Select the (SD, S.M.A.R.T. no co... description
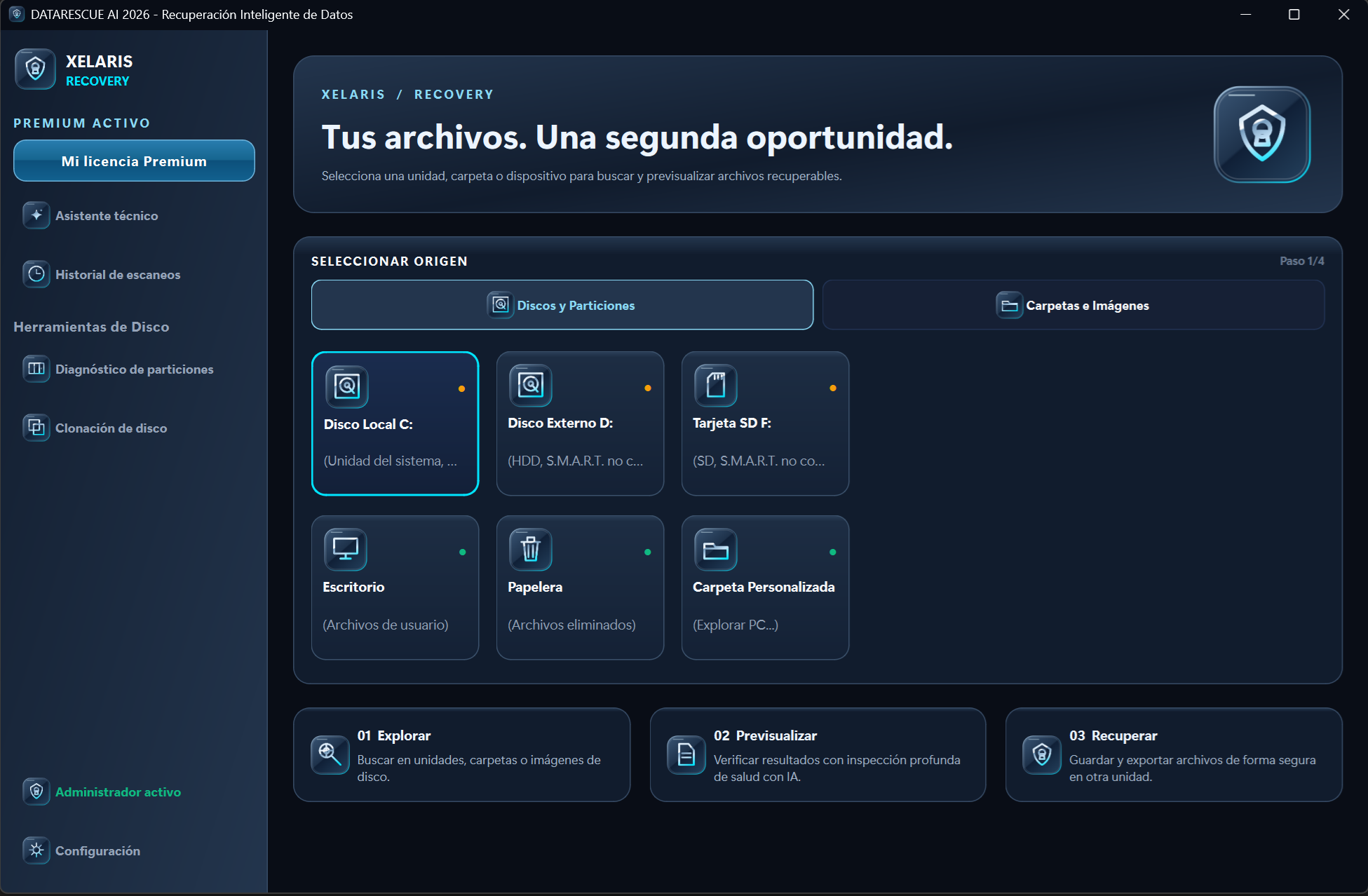The width and height of the screenshot is (1368, 896). click(759, 461)
